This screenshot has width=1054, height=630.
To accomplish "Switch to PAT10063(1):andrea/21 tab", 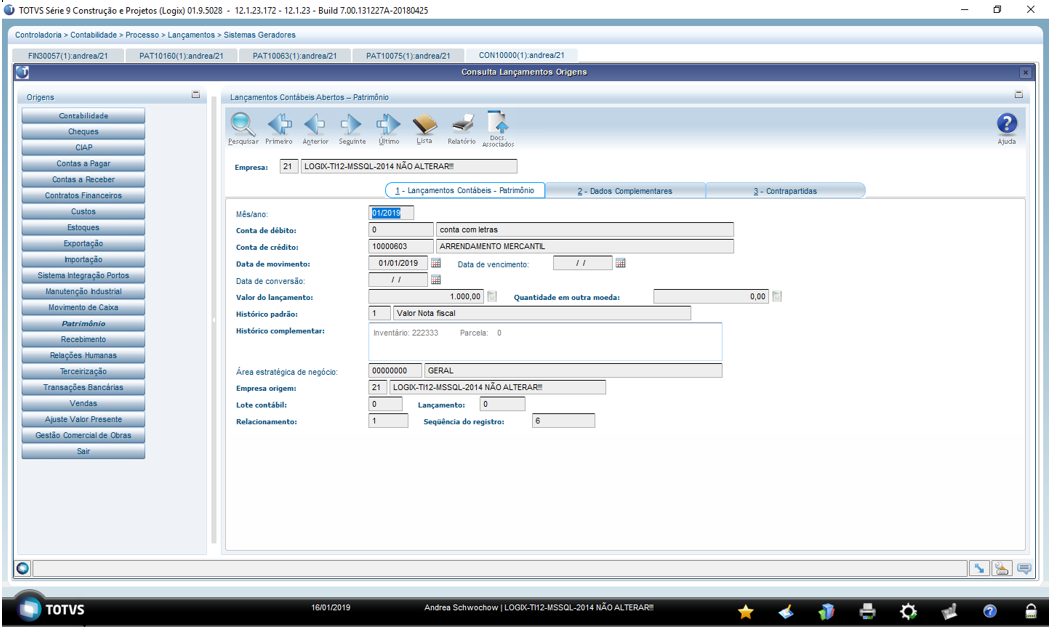I will pos(294,56).
